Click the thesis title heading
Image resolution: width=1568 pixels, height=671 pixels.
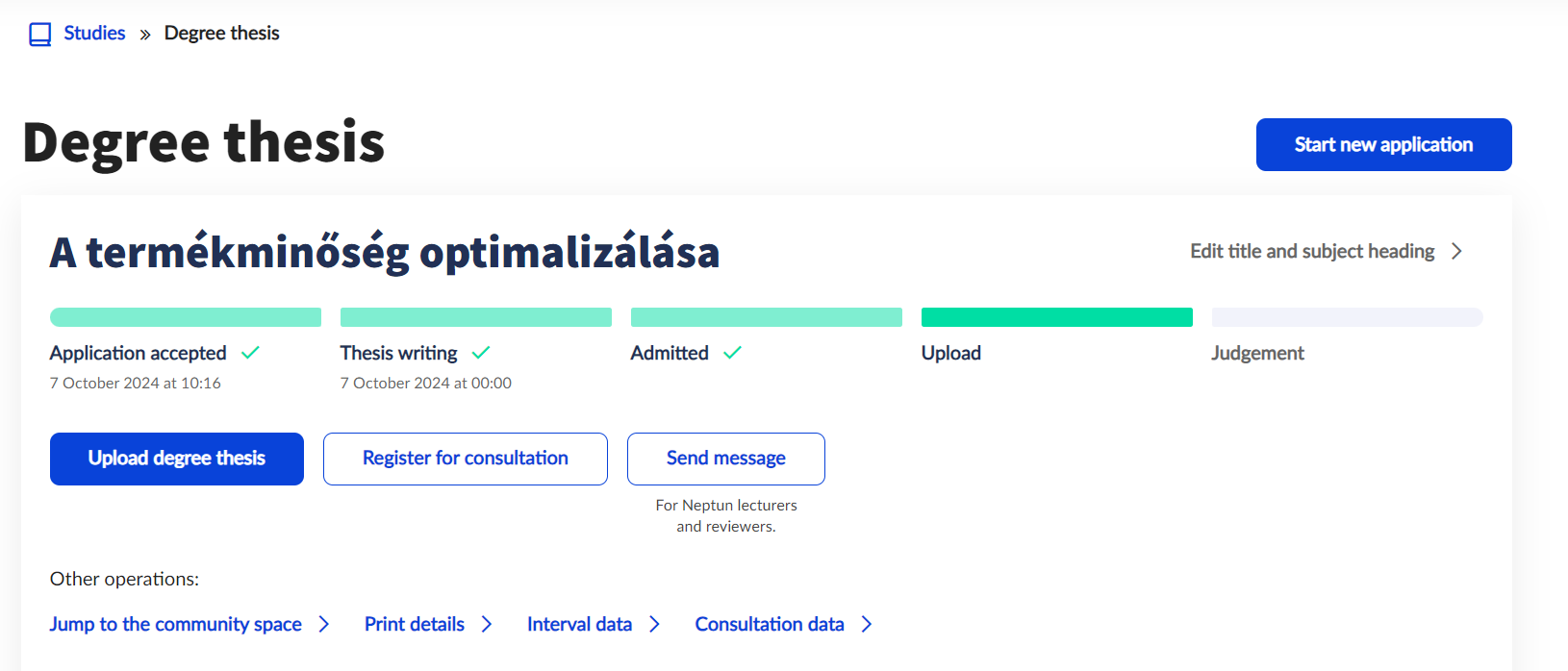[384, 252]
